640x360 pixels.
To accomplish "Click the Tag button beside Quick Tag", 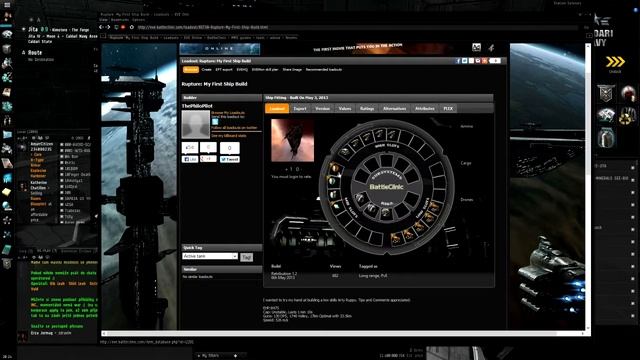I will point(247,257).
